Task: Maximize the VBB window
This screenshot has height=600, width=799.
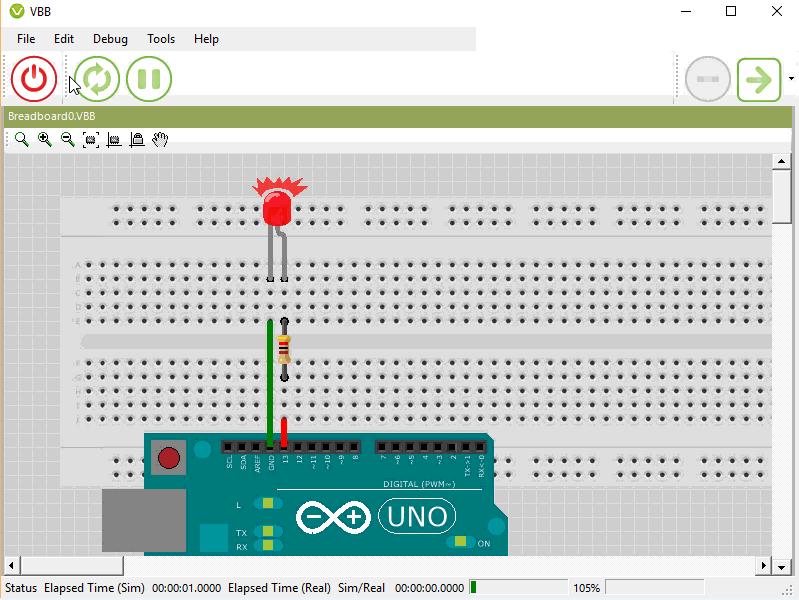Action: coord(731,11)
